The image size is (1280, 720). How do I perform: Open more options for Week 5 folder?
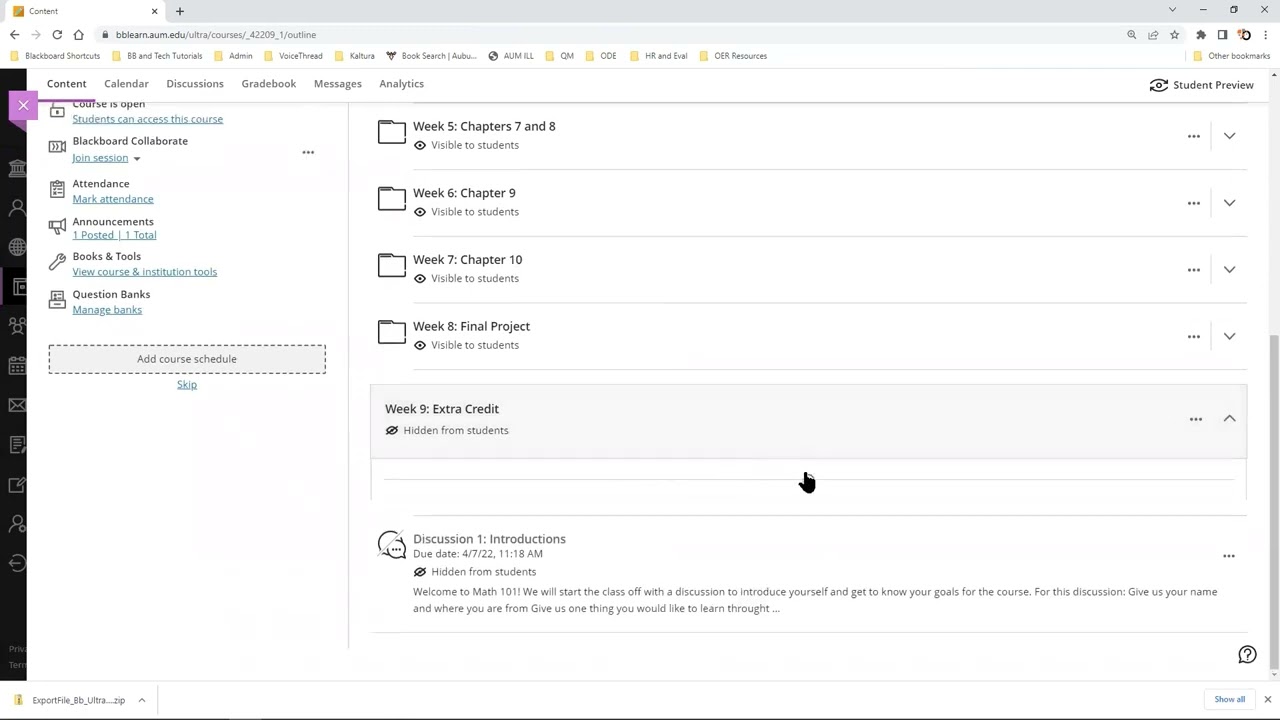1193,136
